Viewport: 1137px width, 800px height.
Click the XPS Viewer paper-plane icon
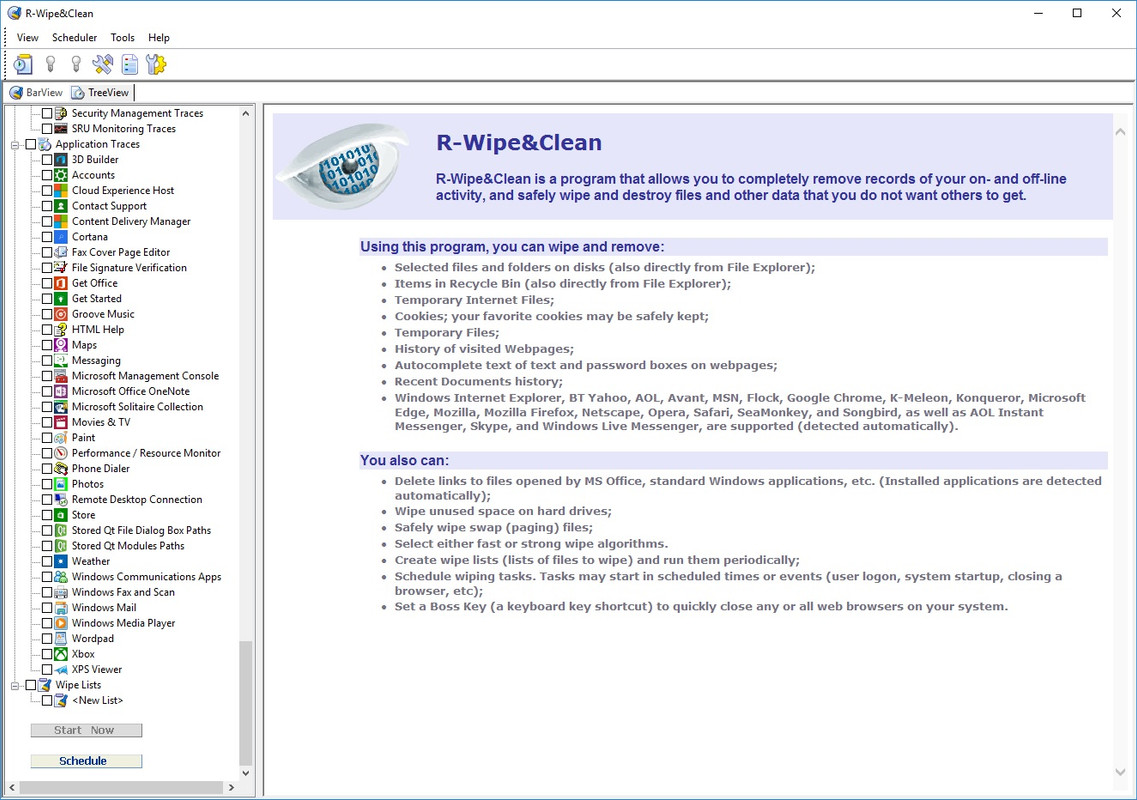coord(62,669)
